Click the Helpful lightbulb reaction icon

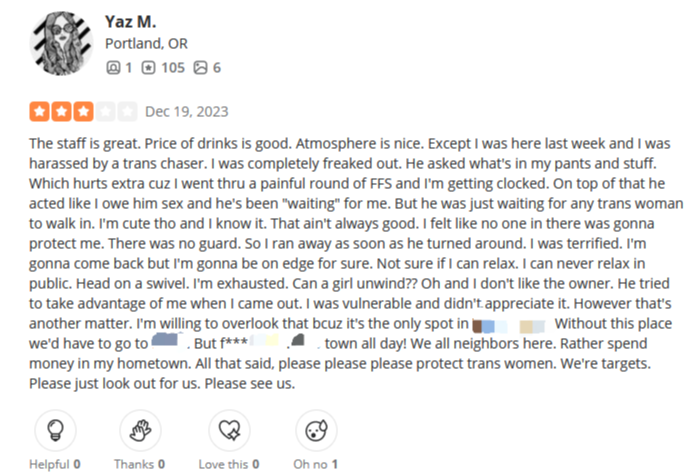pos(56,430)
